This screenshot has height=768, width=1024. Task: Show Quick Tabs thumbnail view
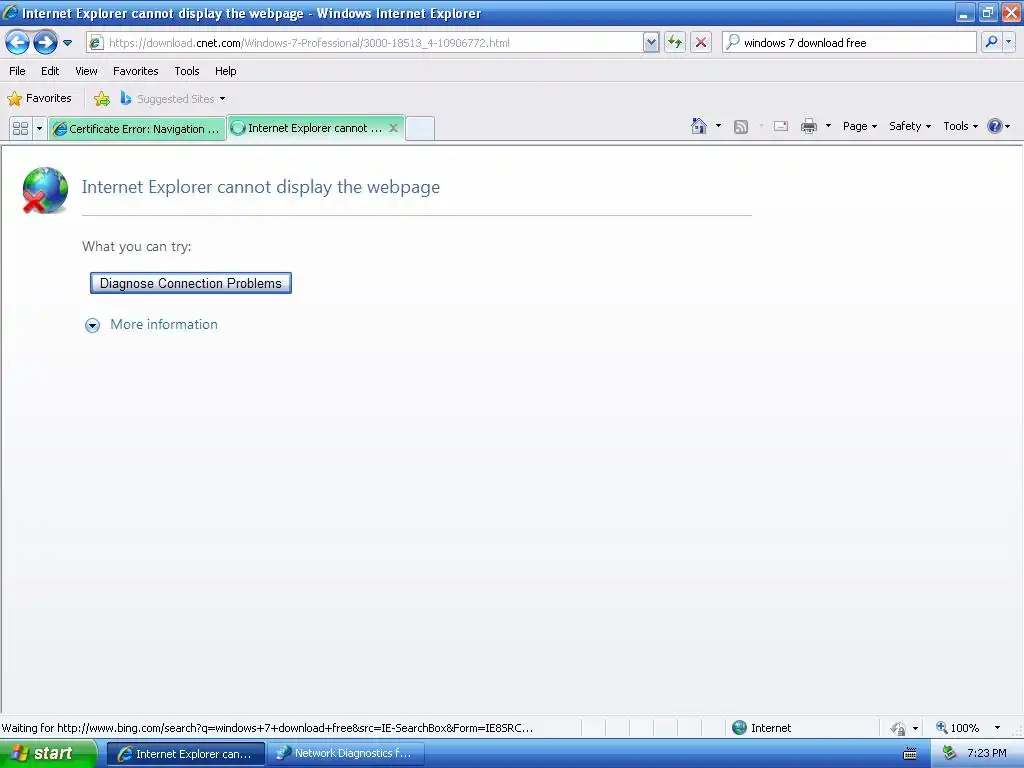20,129
